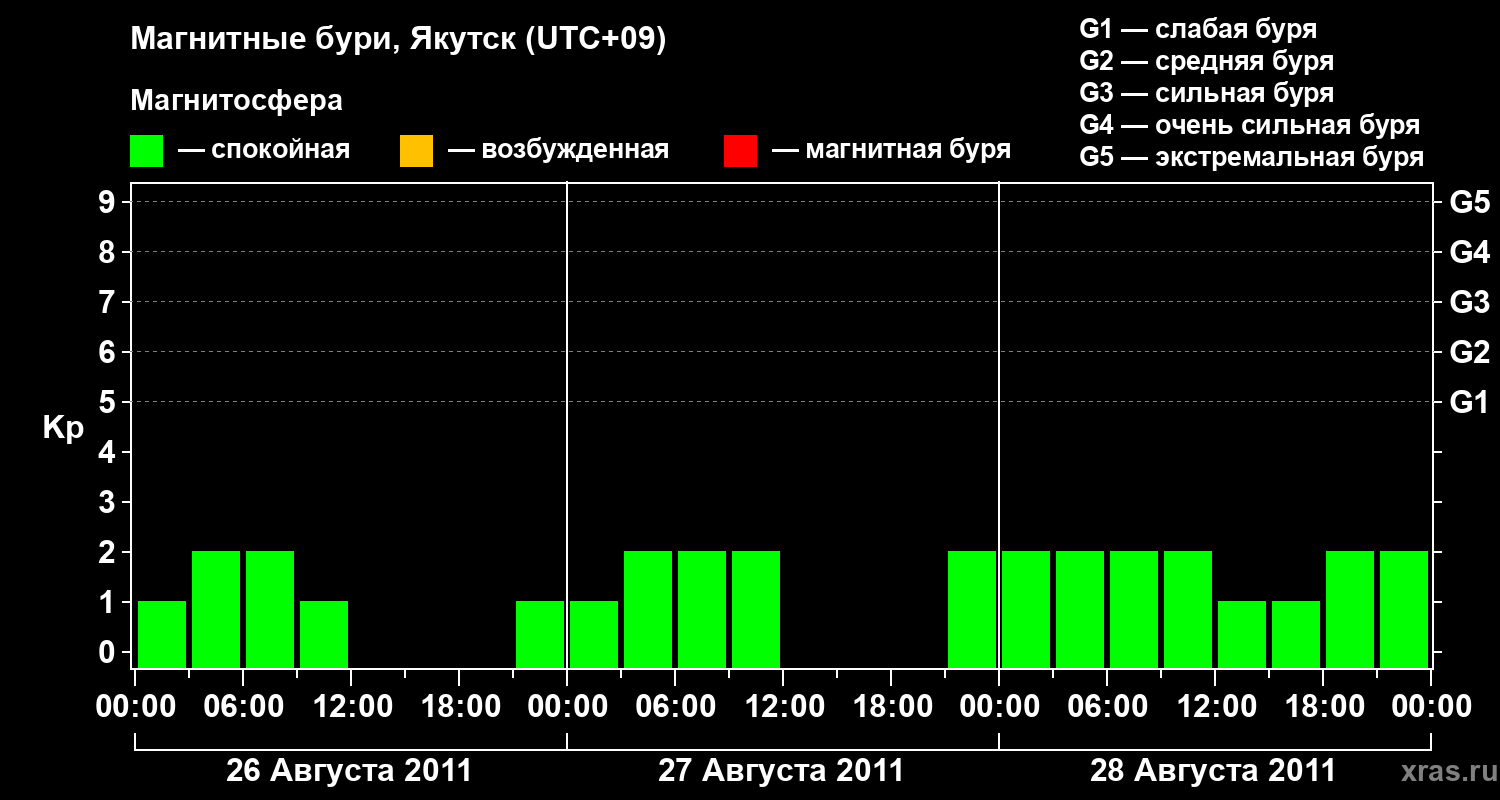Image resolution: width=1500 pixels, height=800 pixels.
Task: Click the '— магнитная буря' legend label
Action: point(892,151)
